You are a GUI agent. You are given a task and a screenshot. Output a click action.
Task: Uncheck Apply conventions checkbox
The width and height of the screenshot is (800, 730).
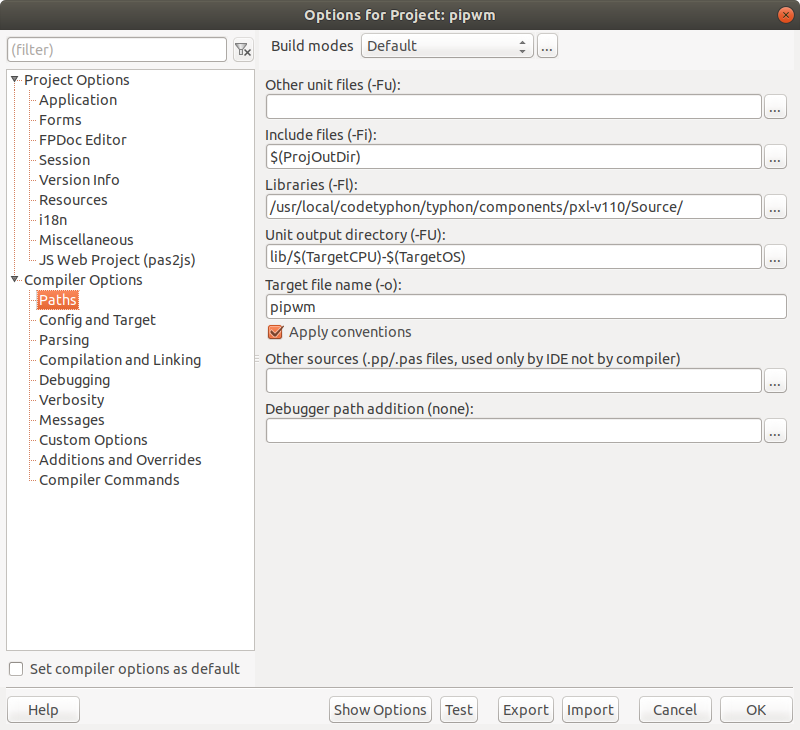pyautogui.click(x=276, y=332)
